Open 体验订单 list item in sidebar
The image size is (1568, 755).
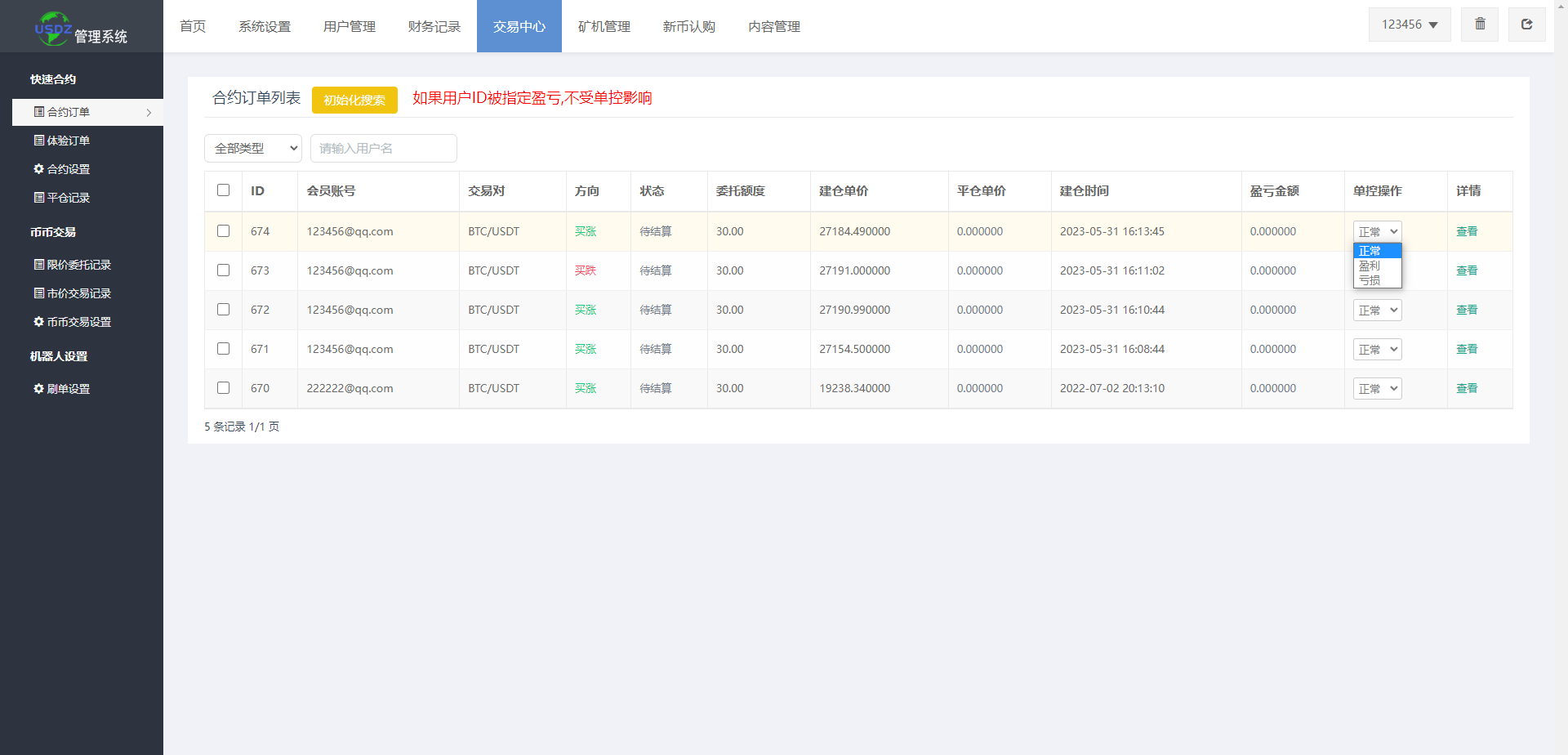tap(62, 141)
